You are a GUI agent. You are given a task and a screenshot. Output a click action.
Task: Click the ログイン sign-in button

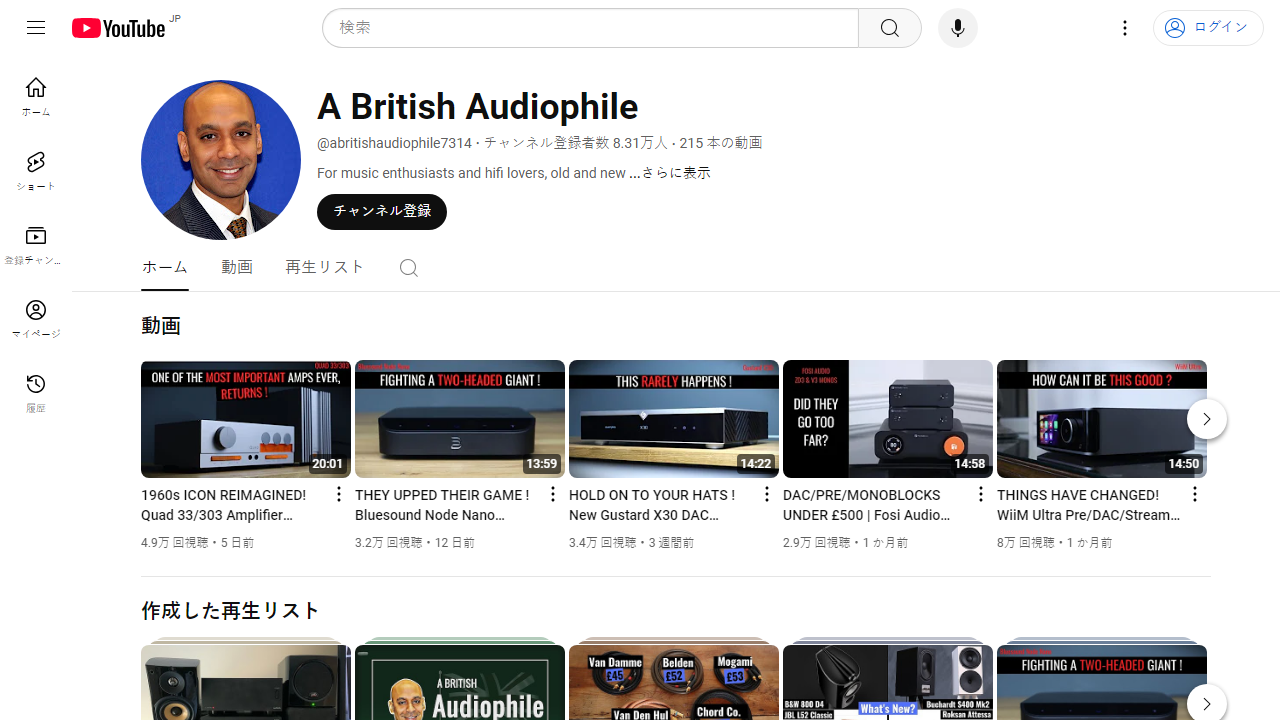coord(1208,28)
